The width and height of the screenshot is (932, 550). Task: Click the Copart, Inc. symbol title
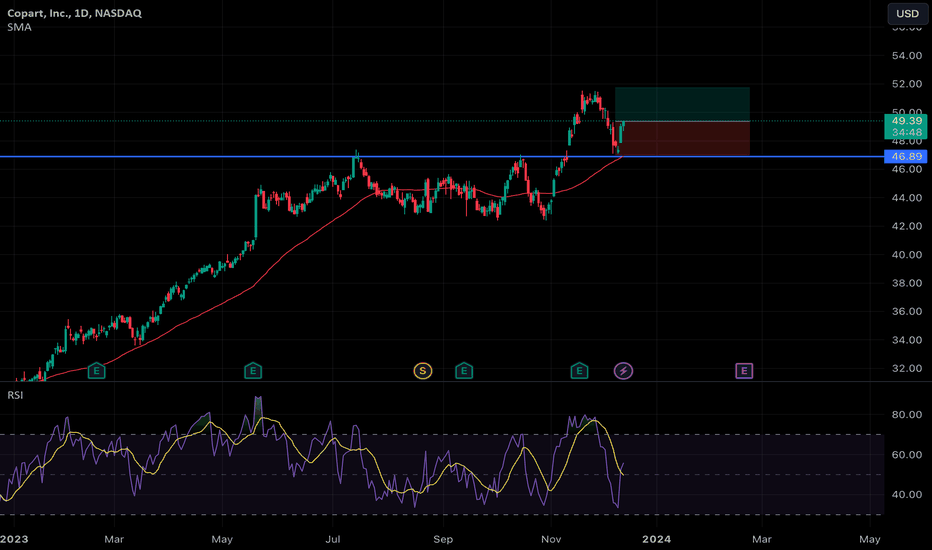[x=74, y=13]
